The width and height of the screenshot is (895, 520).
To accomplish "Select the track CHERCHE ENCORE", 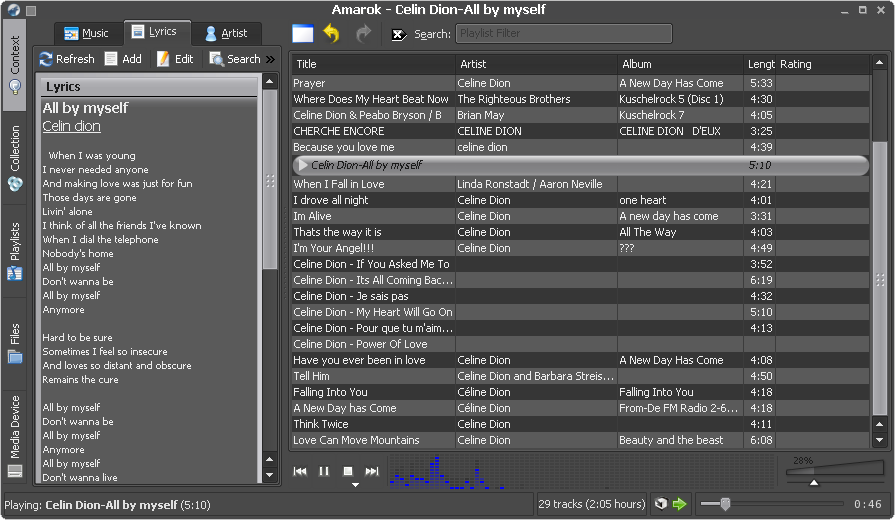I will (x=580, y=131).
